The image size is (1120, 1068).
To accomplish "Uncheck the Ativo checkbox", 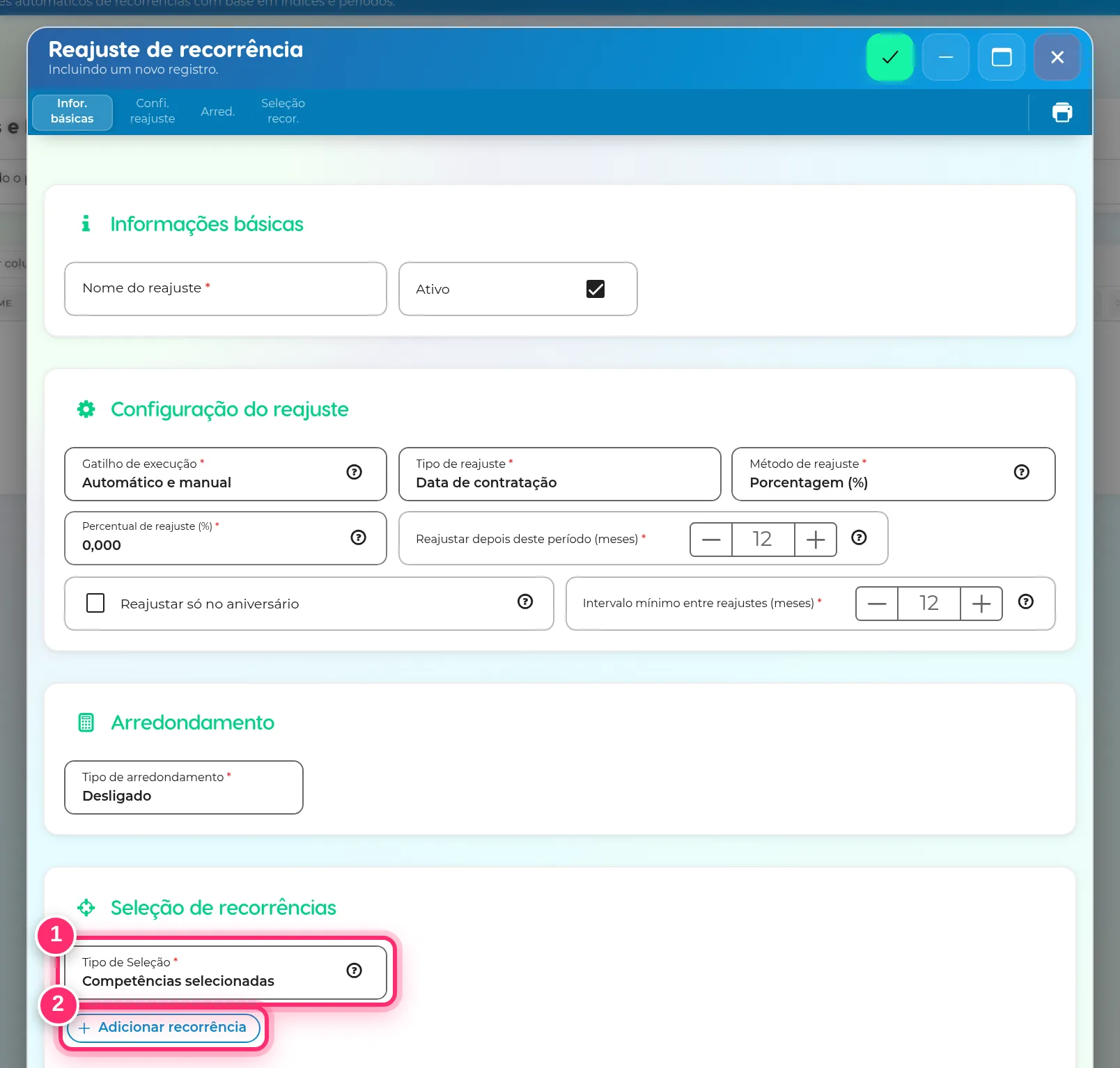I will pos(595,289).
